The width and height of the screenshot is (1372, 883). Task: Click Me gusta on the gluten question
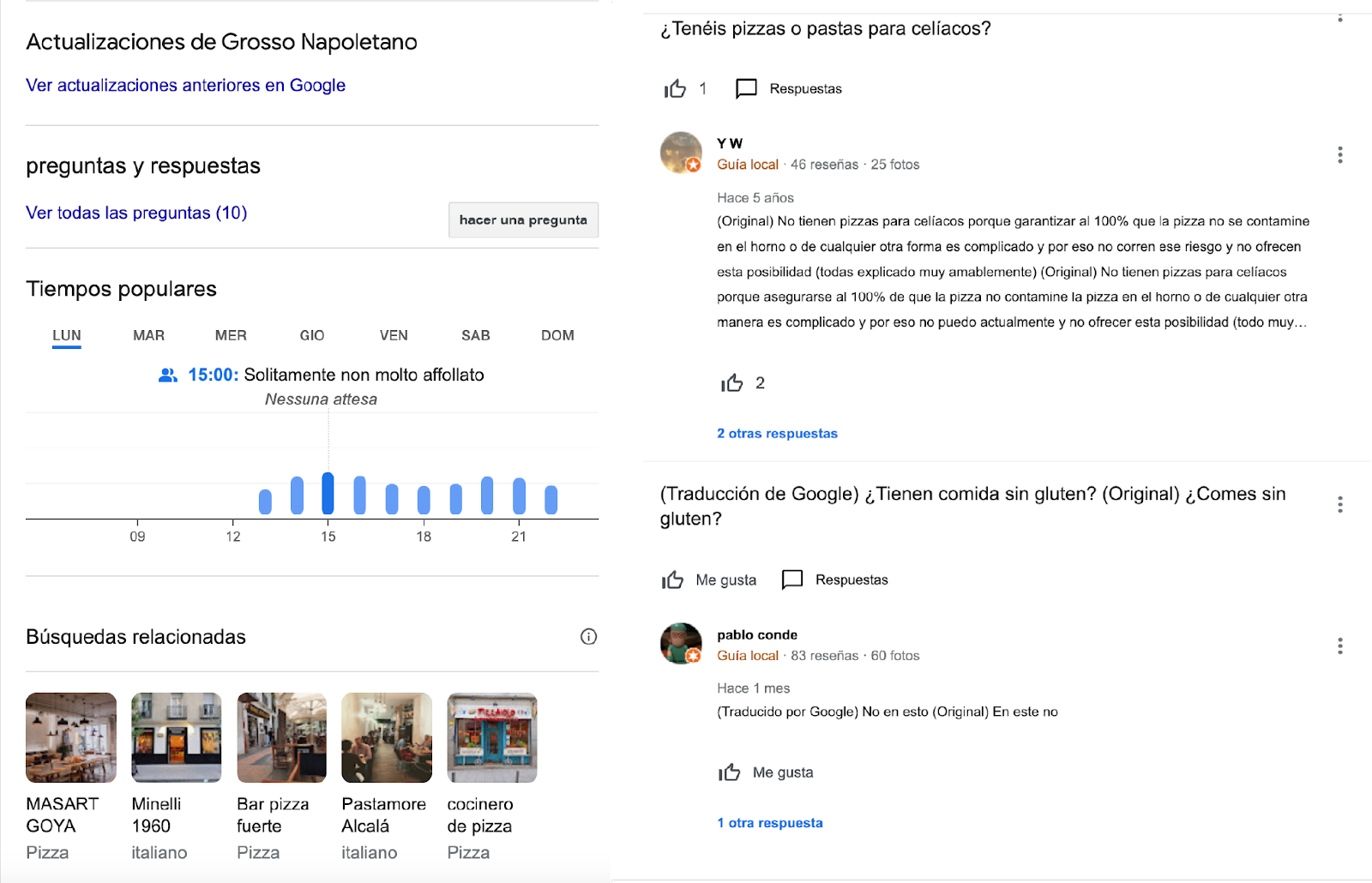709,580
